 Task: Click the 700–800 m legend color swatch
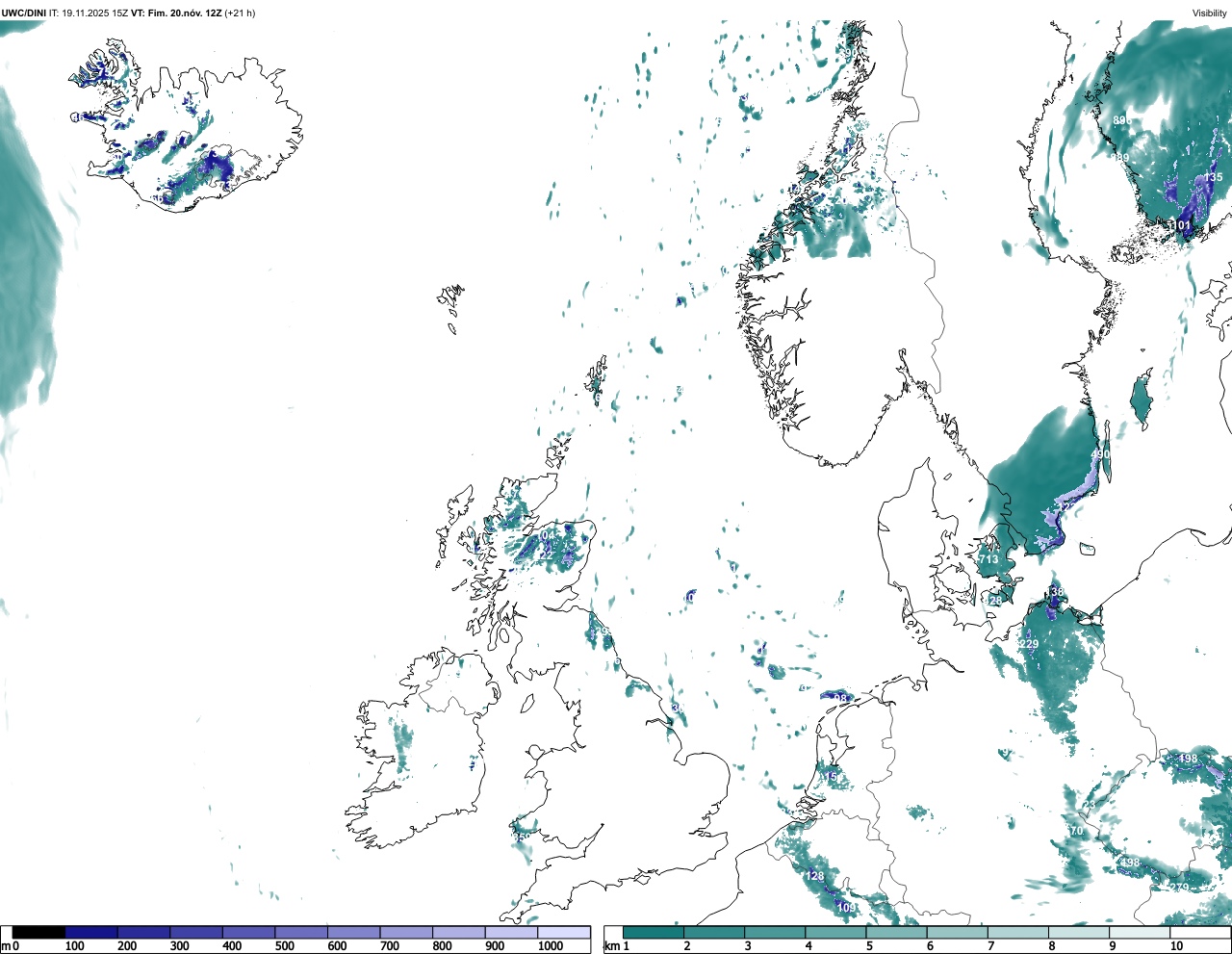pos(406,932)
